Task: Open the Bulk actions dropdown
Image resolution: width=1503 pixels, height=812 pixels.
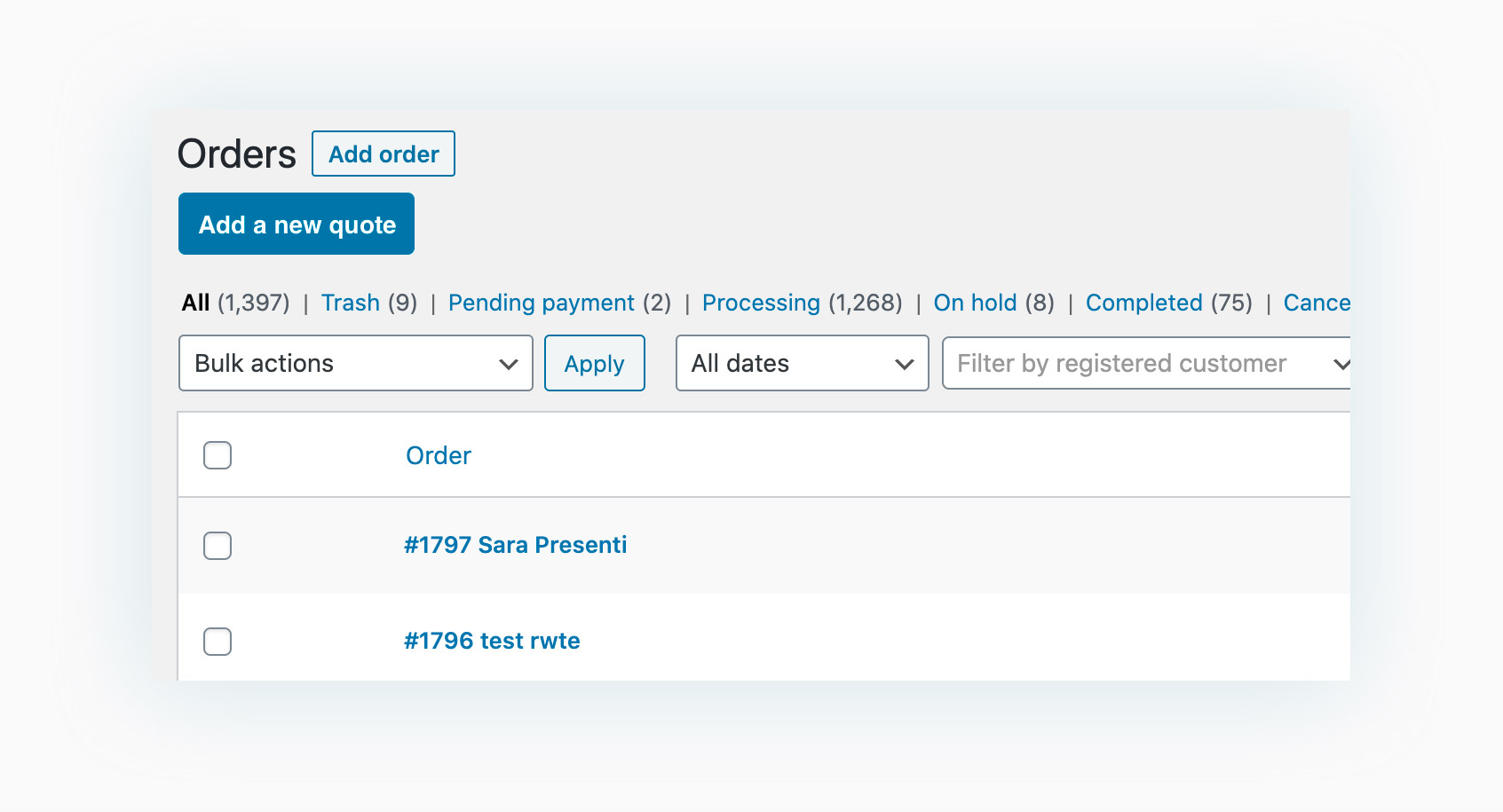Action: point(355,363)
